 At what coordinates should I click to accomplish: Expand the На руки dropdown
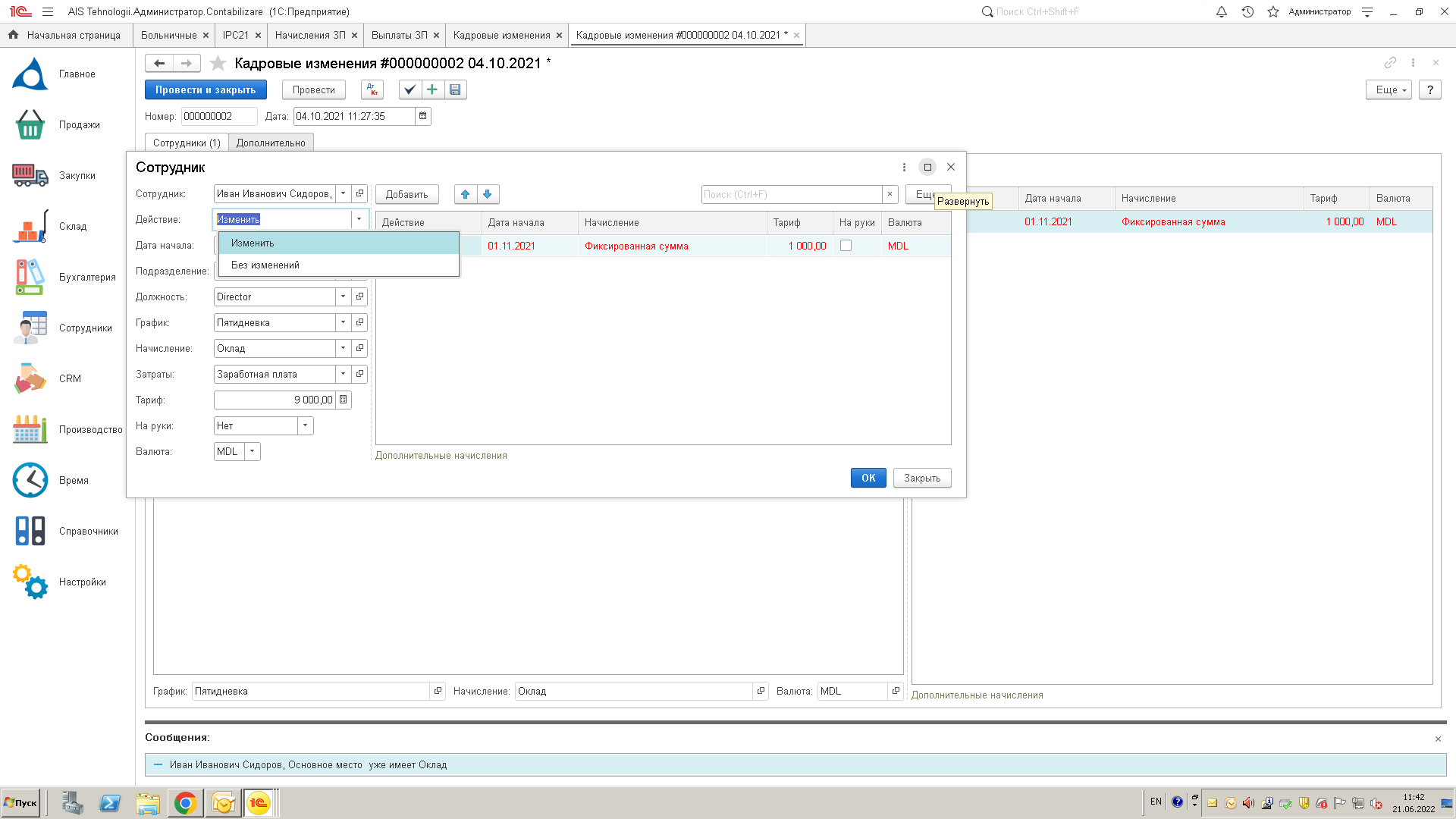[x=305, y=425]
